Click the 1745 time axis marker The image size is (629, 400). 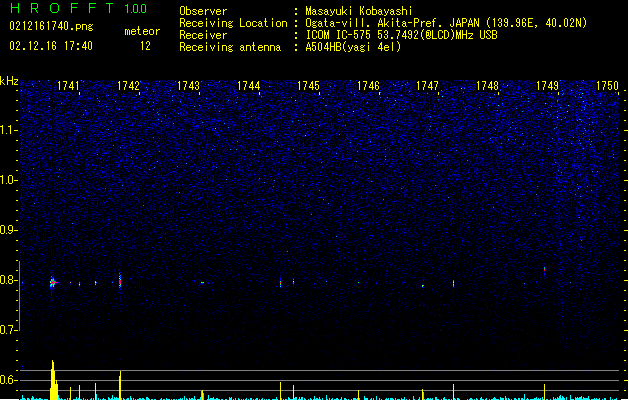(308, 86)
